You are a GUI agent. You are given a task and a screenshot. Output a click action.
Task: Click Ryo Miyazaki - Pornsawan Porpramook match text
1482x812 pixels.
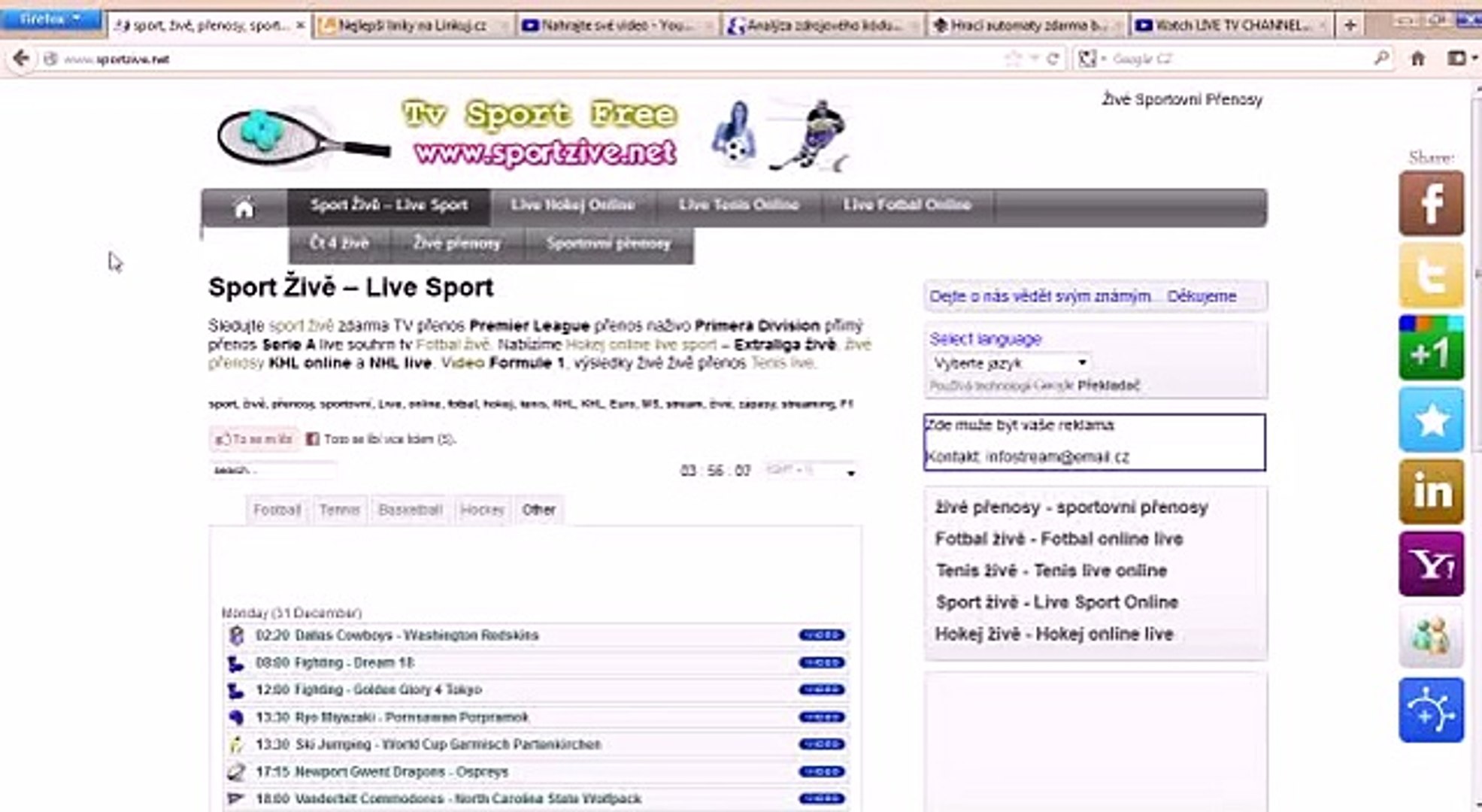point(412,717)
